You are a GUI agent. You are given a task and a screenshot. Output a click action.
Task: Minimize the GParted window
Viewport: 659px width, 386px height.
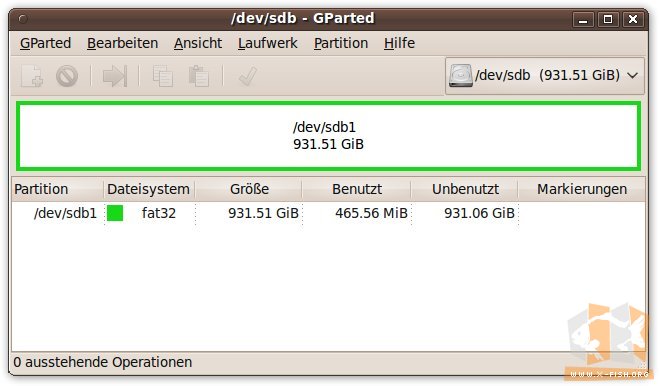pos(583,19)
